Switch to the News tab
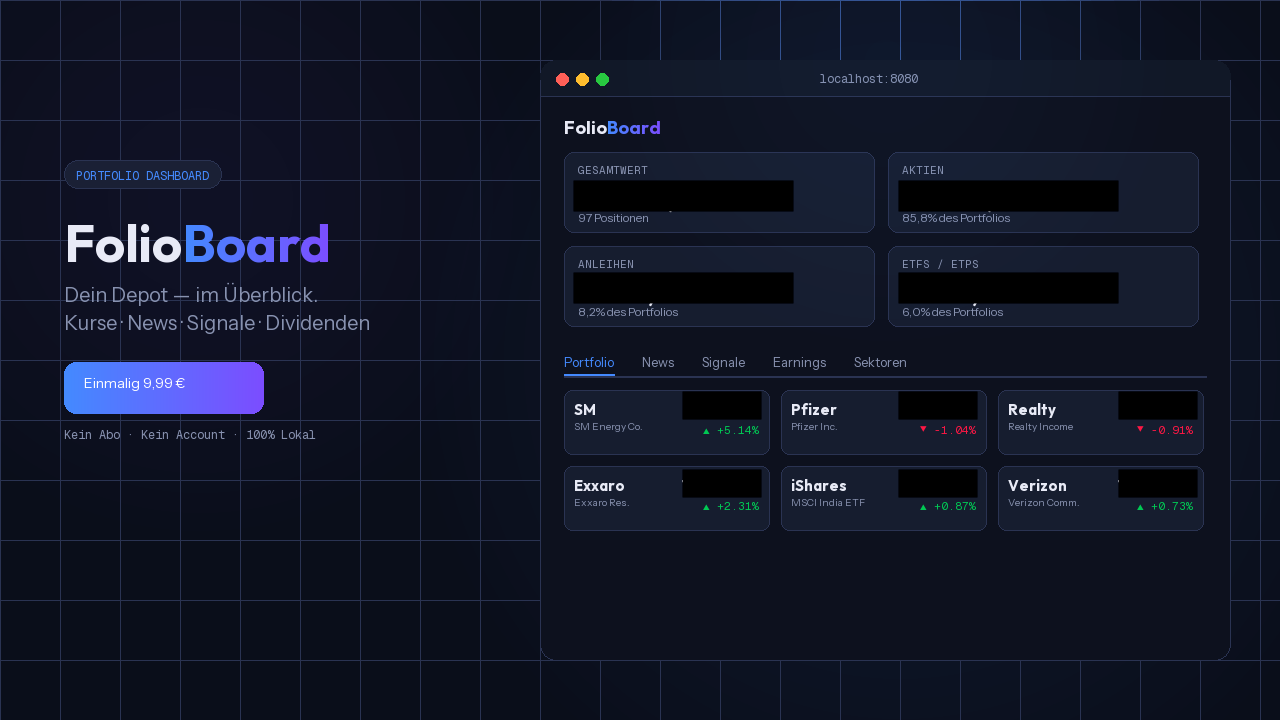This screenshot has height=720, width=1280. point(658,362)
